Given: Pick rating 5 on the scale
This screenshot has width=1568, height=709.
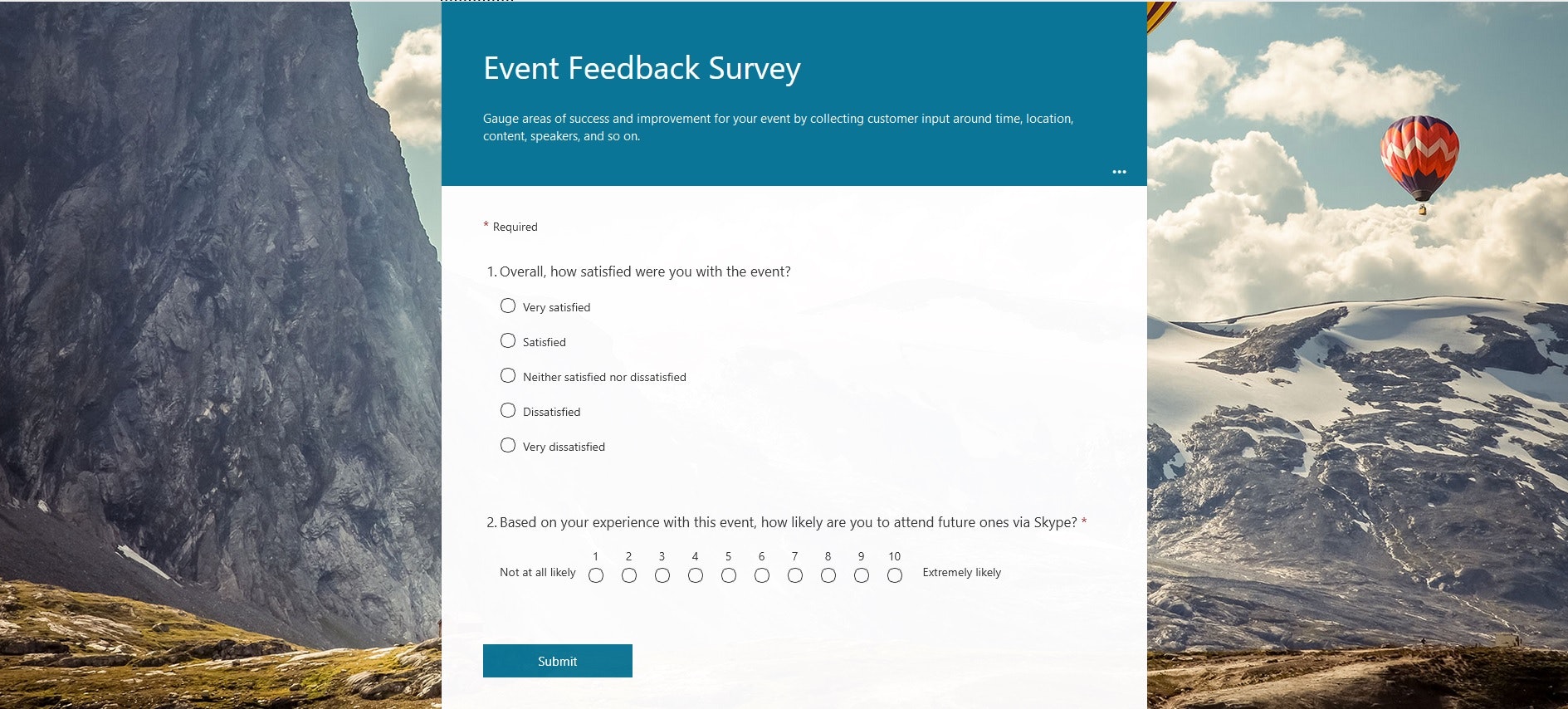Looking at the screenshot, I should 729,575.
